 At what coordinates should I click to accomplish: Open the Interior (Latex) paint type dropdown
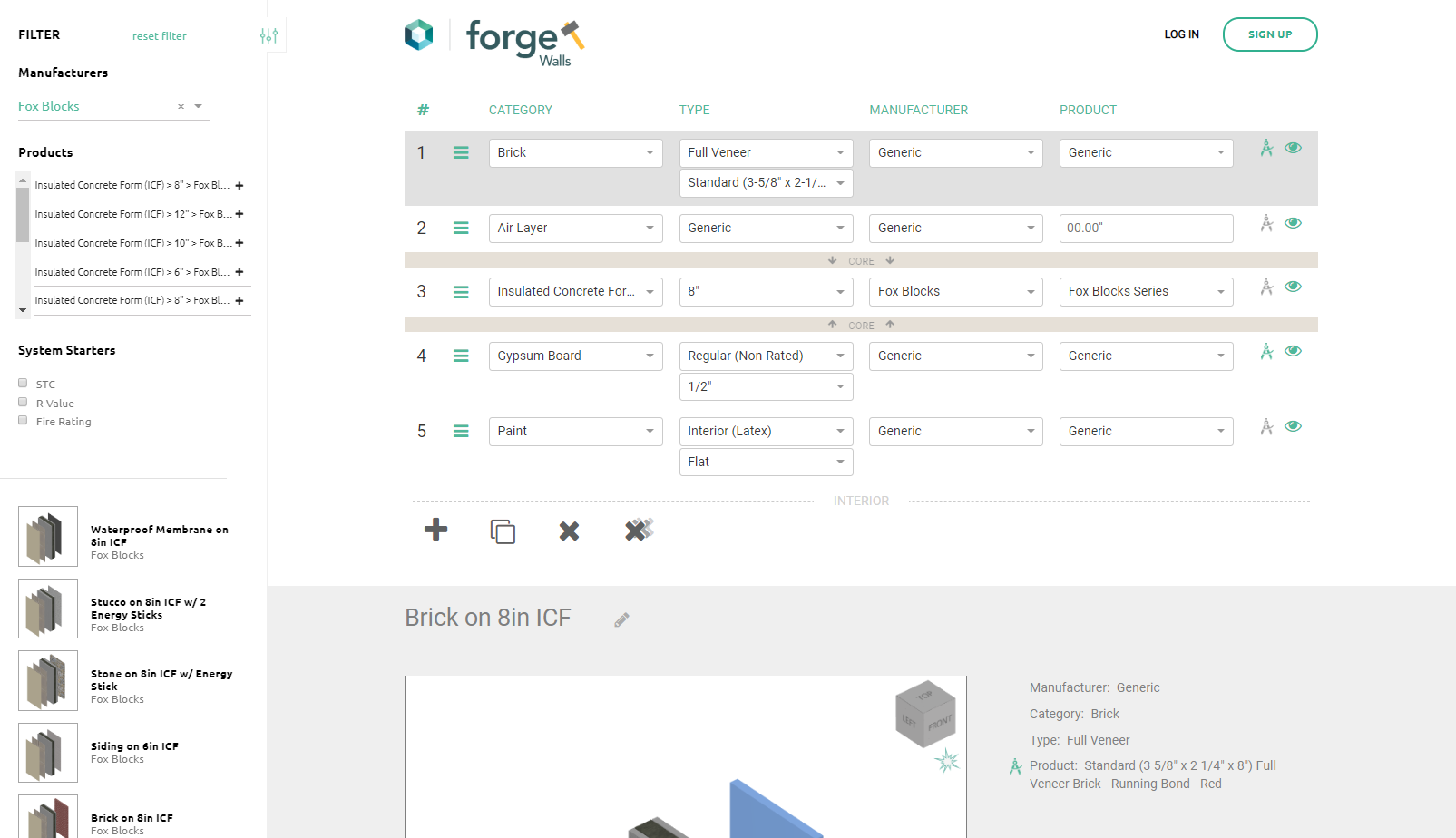(x=767, y=431)
